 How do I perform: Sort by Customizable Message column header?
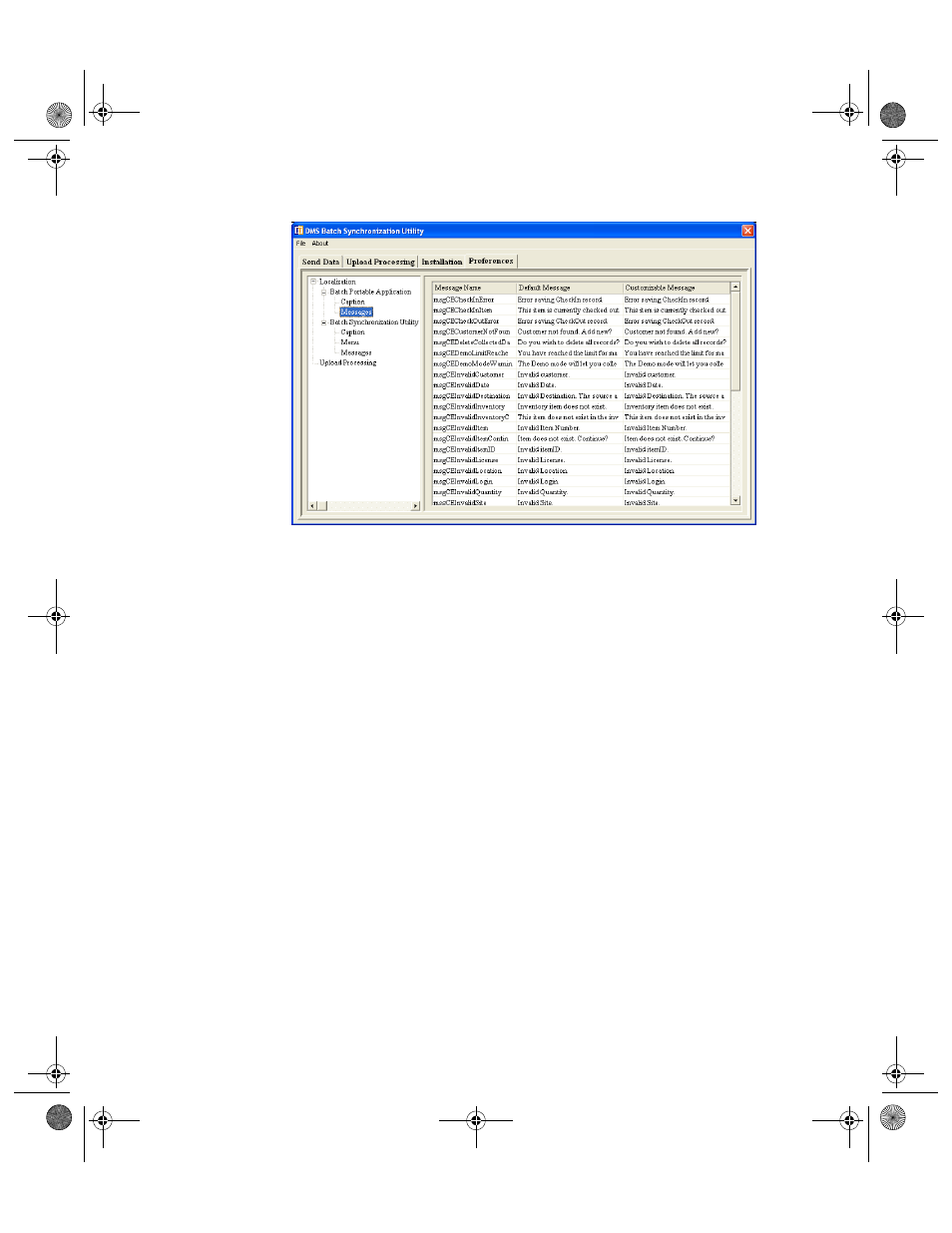[x=677, y=288]
